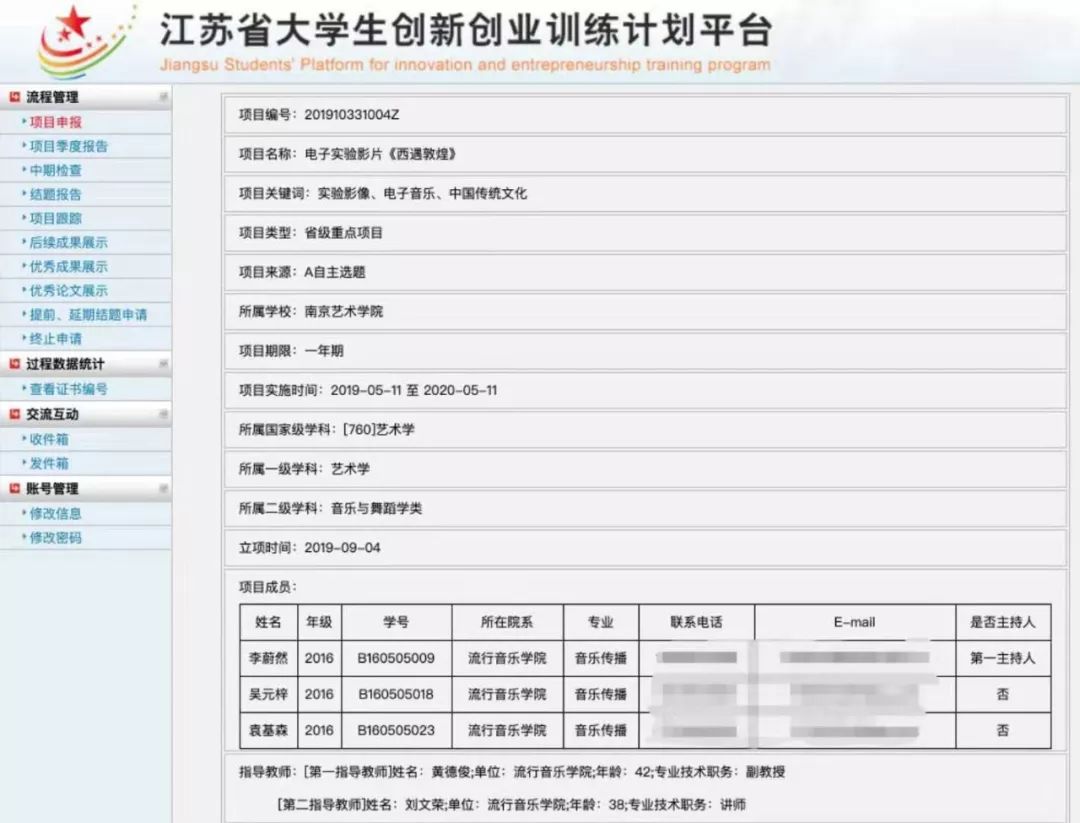This screenshot has height=823, width=1080.
Task: View 优秀成果展示
Action: tap(68, 266)
